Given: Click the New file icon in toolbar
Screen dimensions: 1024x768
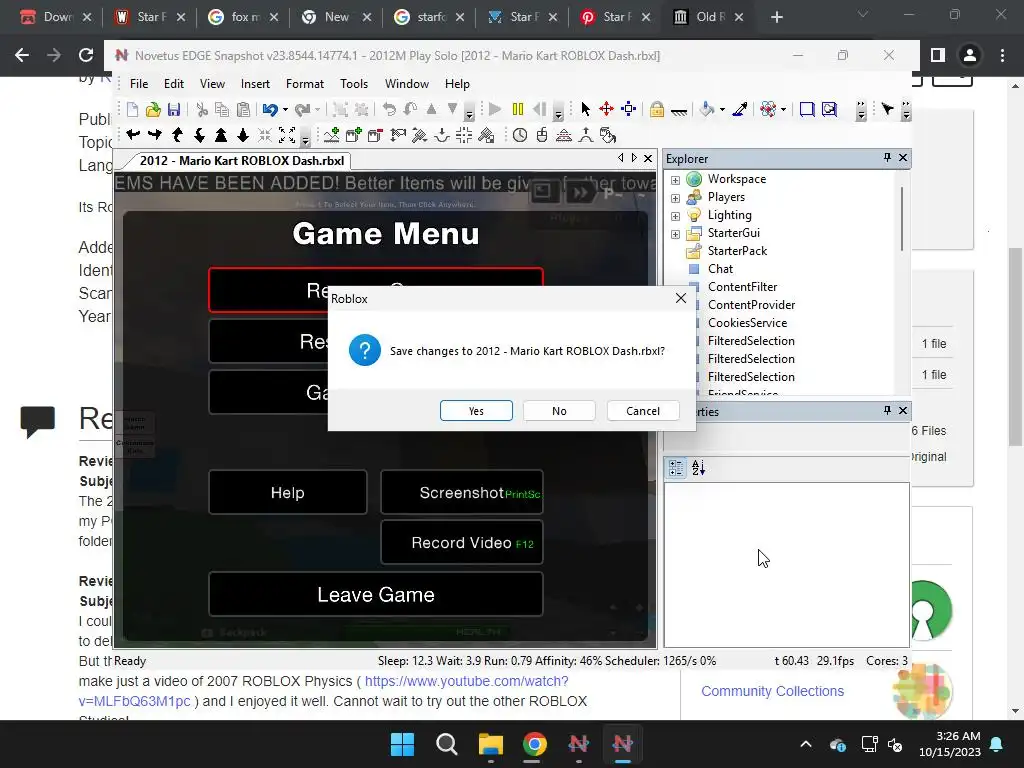Looking at the screenshot, I should 133,110.
